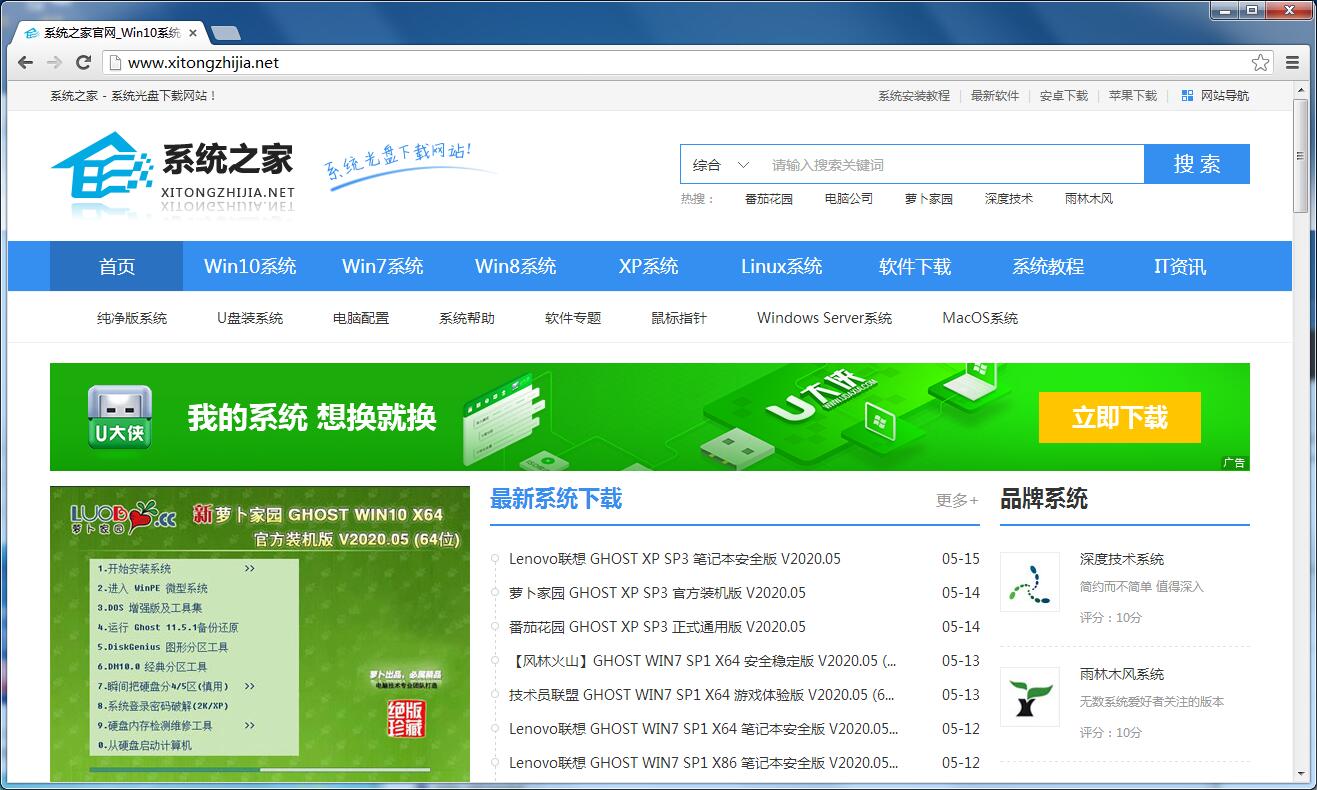This screenshot has height=790, width=1317.
Task: Open a new browser tab
Action: (x=225, y=33)
